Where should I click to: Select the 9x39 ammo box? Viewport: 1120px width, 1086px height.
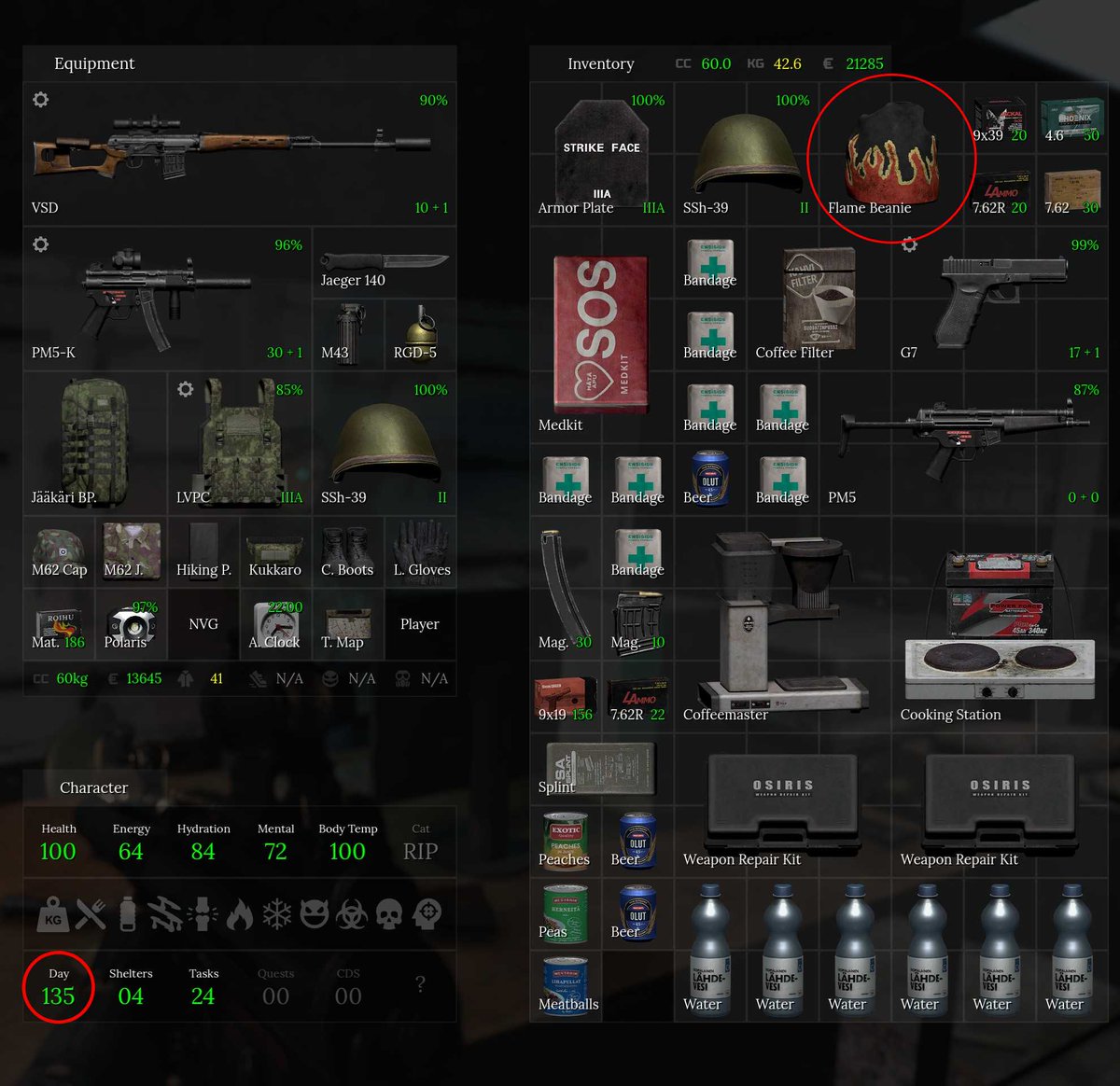coord(1000,118)
